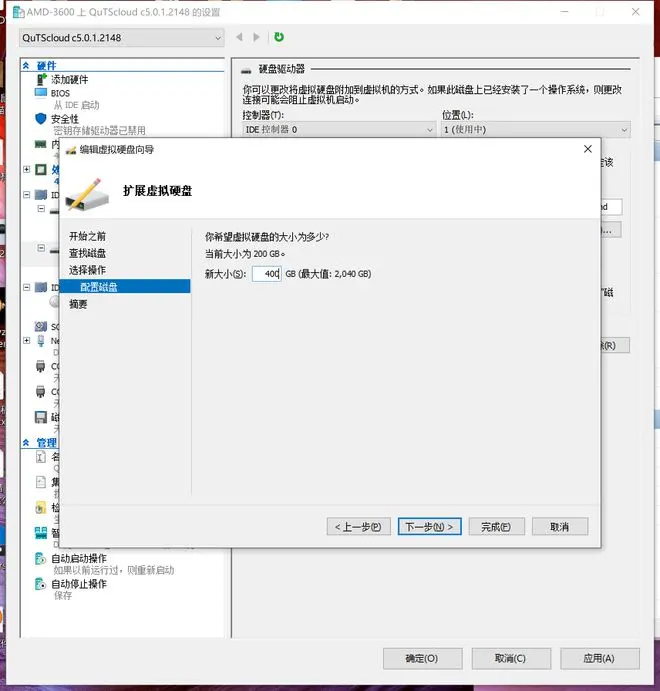Select the BIOS monitor icon

point(41,93)
